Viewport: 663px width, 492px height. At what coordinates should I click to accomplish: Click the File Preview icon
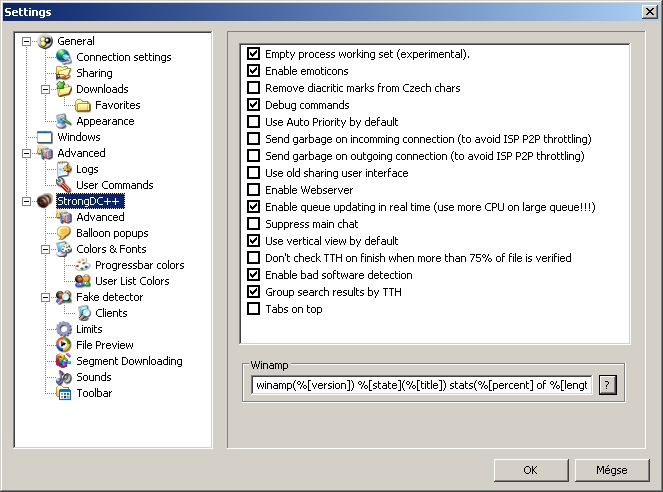(x=64, y=345)
